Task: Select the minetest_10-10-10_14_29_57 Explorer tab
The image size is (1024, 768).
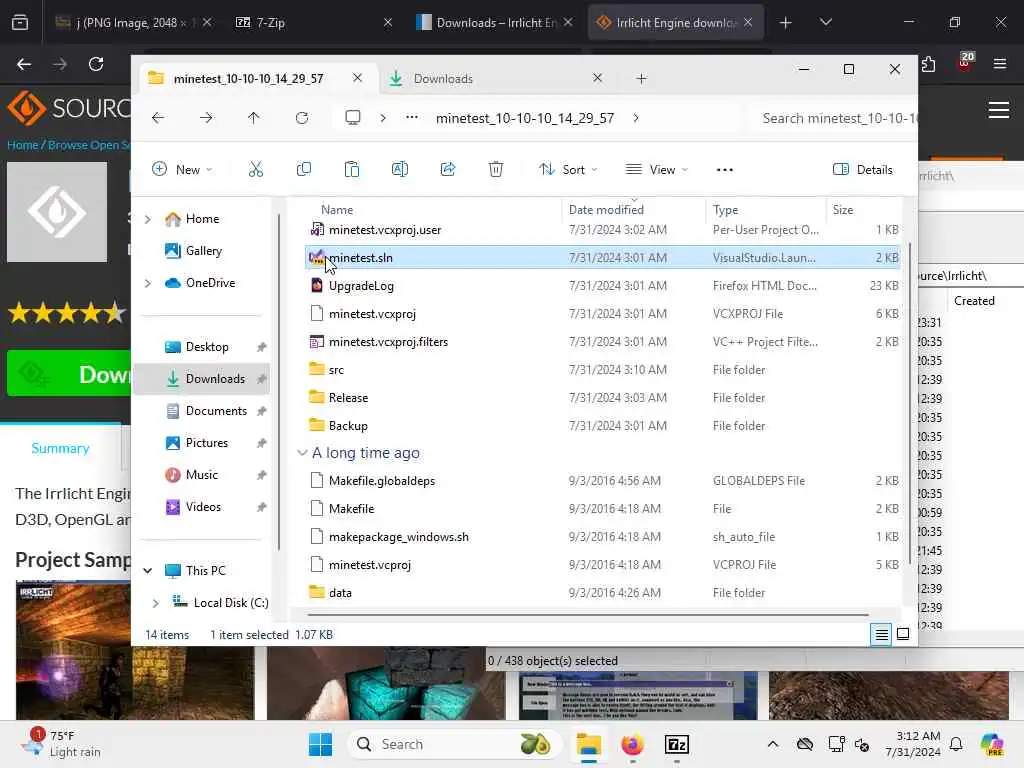Action: pyautogui.click(x=248, y=79)
